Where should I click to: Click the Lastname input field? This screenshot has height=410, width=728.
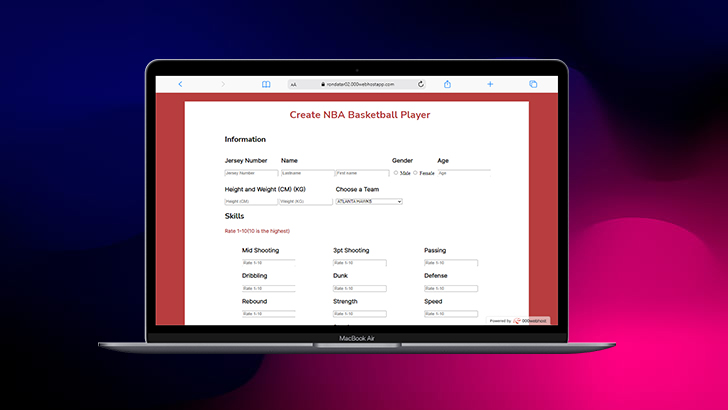click(307, 173)
